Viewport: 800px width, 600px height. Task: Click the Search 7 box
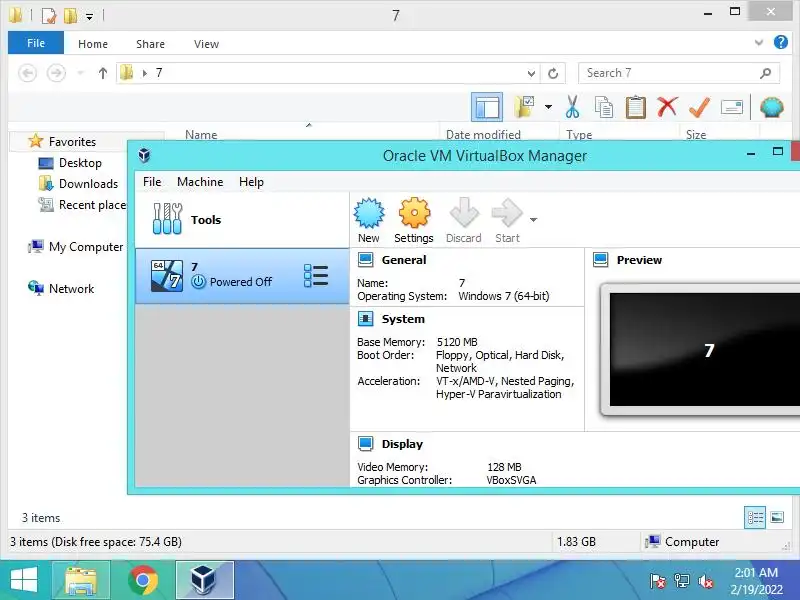click(679, 73)
